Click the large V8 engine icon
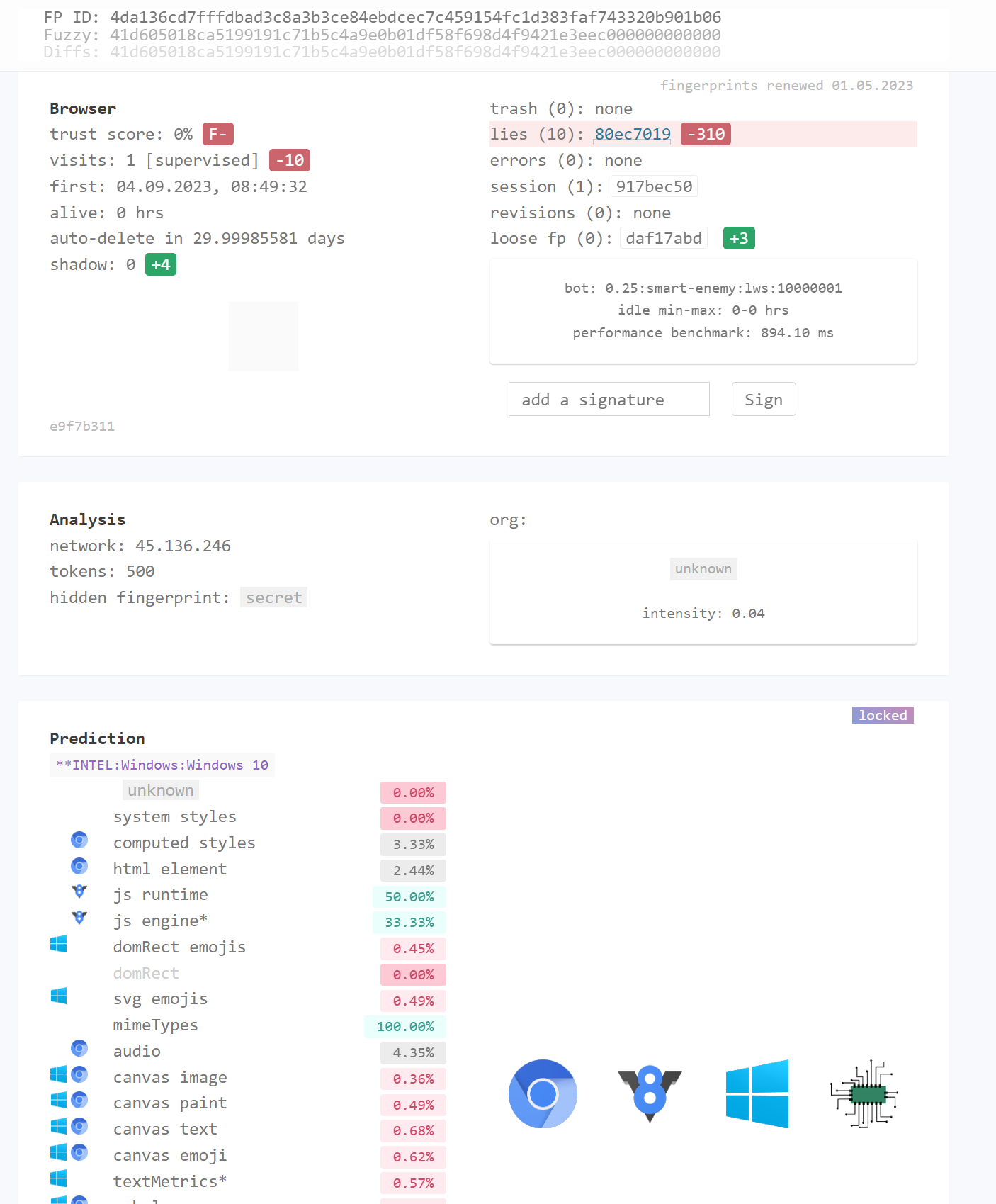This screenshot has width=996, height=1204. (x=649, y=1093)
